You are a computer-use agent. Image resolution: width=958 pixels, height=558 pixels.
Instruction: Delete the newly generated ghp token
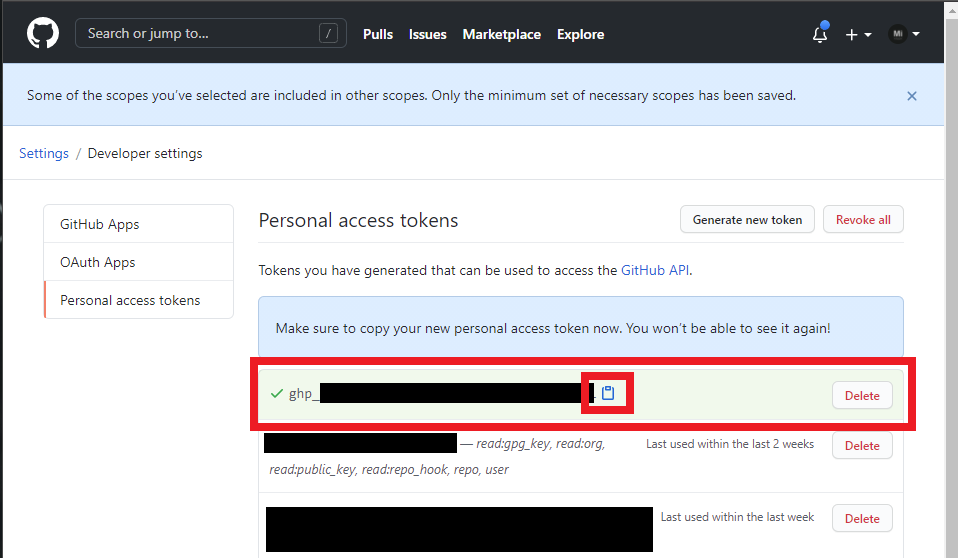(862, 395)
